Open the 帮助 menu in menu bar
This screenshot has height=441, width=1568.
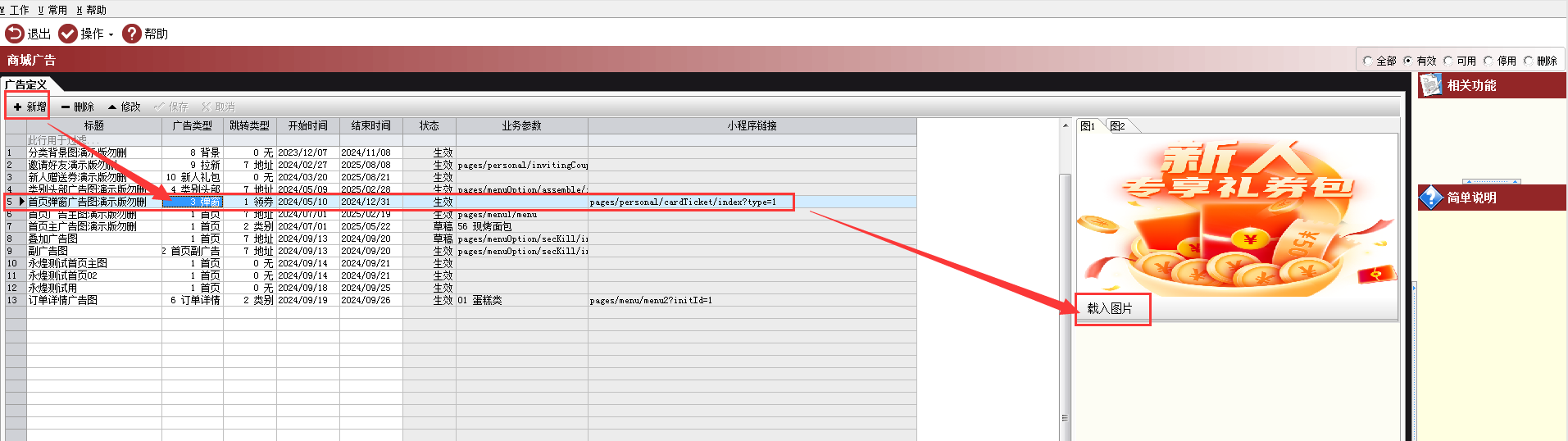pyautogui.click(x=92, y=10)
